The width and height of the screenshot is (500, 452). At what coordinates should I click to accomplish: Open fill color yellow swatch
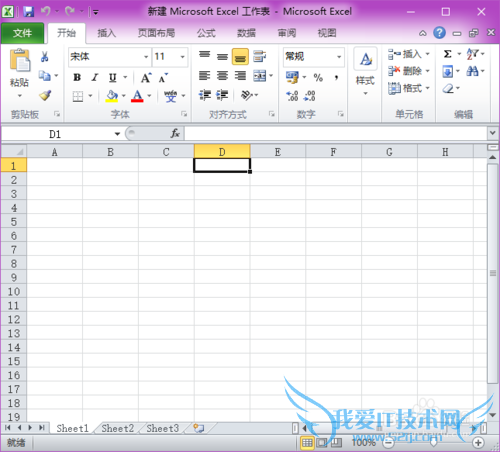[x=112, y=96]
